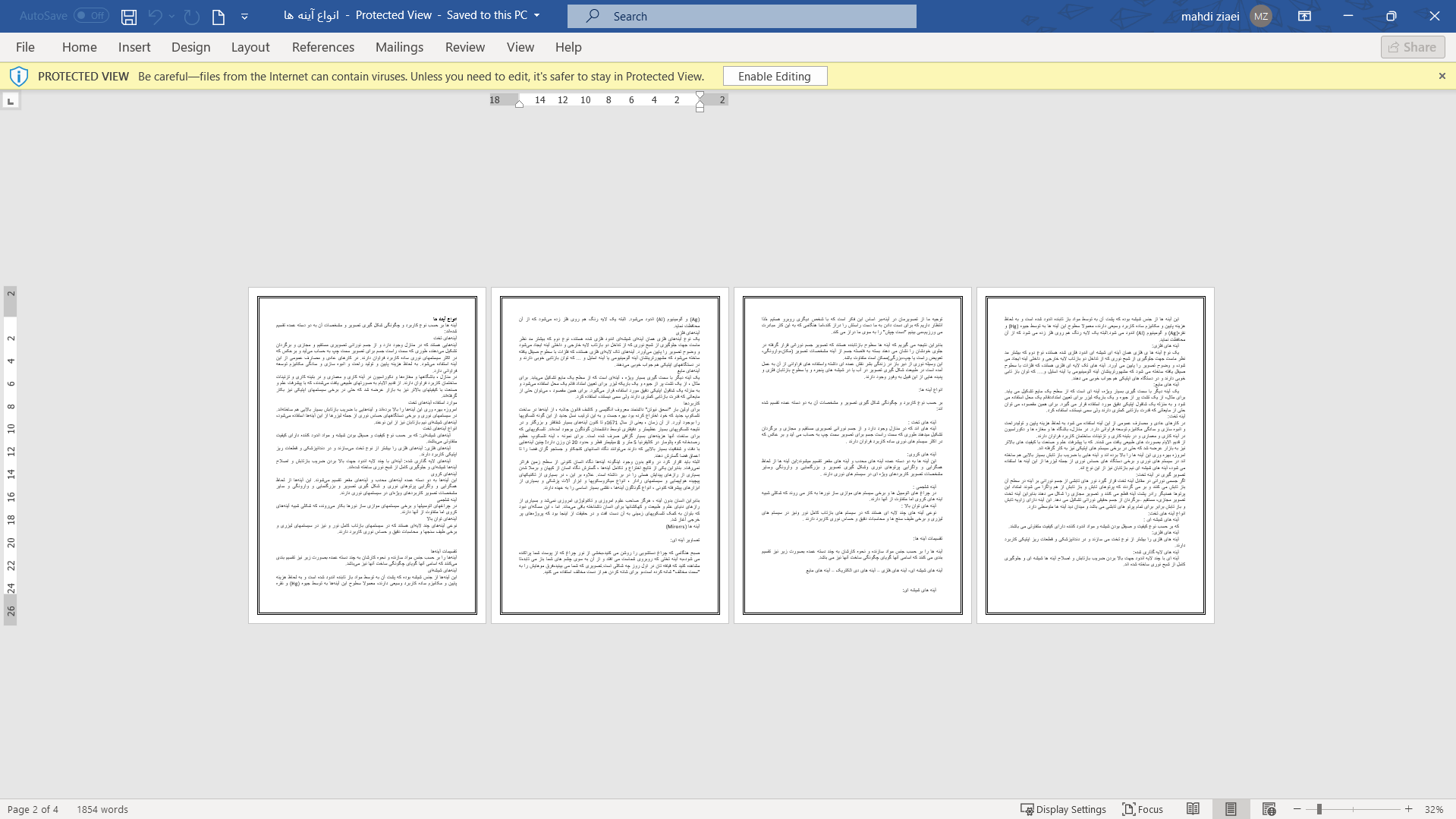Open Display Settings in status bar

pyautogui.click(x=1063, y=809)
